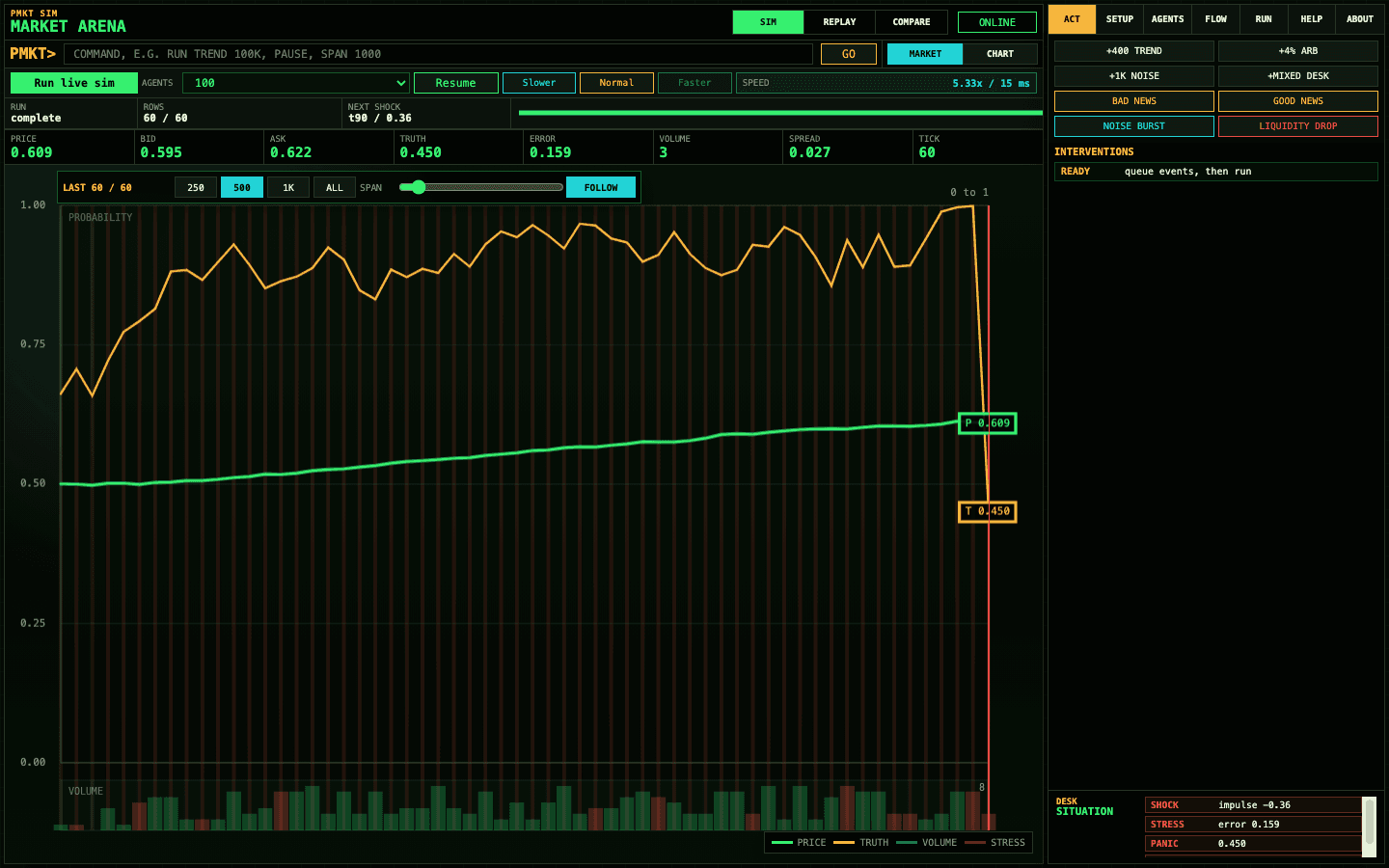Click the T 0.450 truth marker
This screenshot has width=1389, height=868.
pos(988,511)
